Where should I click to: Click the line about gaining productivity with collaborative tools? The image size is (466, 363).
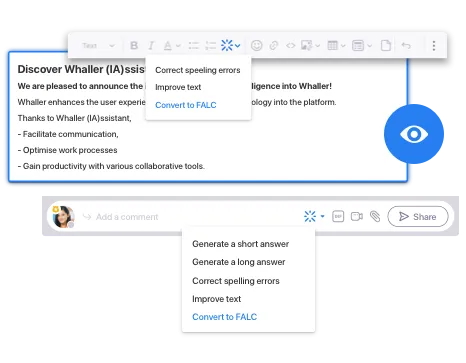[111, 166]
